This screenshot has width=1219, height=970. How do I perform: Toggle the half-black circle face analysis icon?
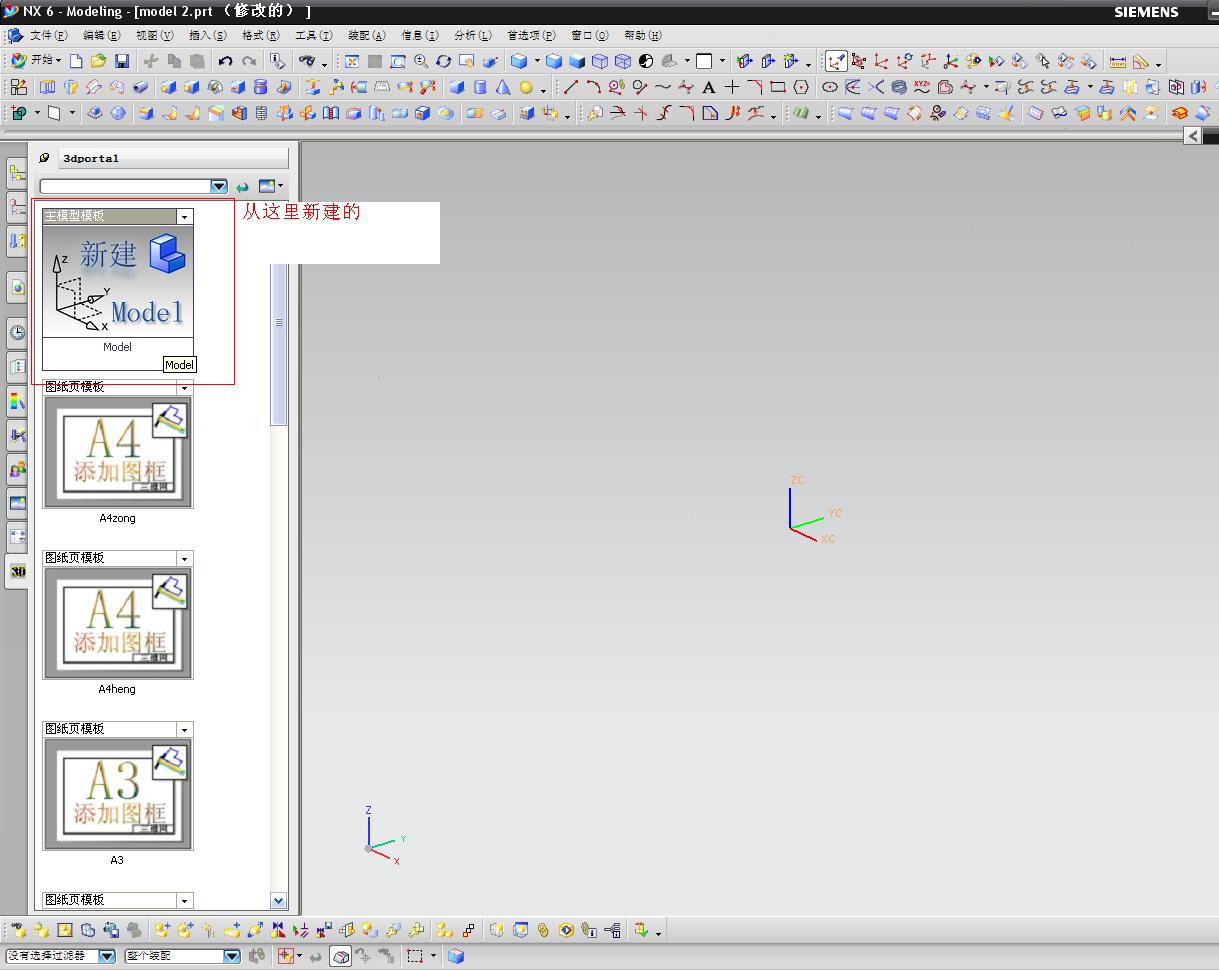646,61
